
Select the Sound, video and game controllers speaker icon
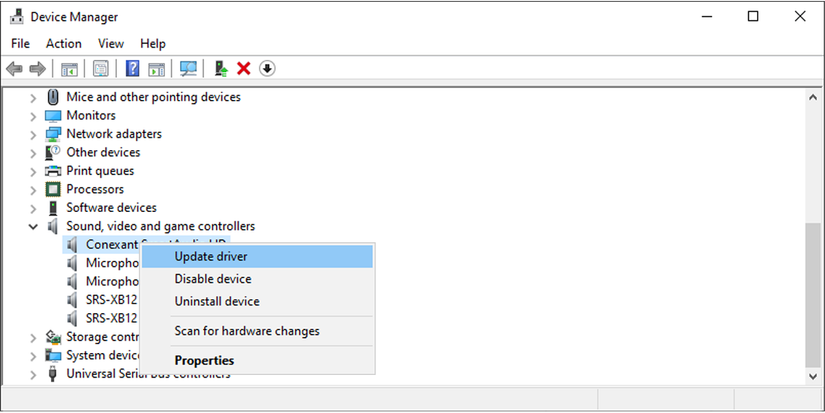click(x=53, y=226)
